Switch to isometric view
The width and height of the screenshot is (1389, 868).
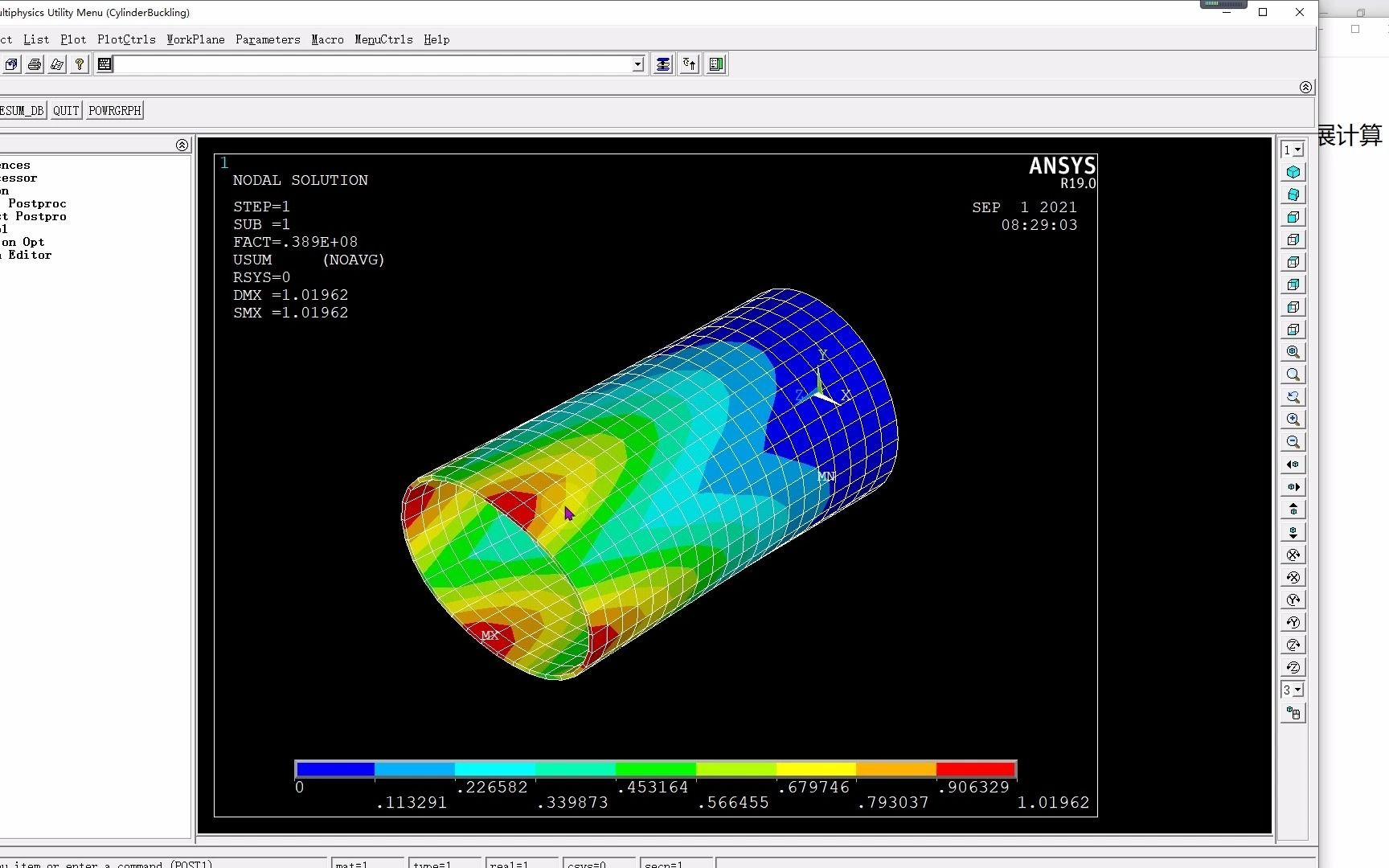pyautogui.click(x=1293, y=172)
